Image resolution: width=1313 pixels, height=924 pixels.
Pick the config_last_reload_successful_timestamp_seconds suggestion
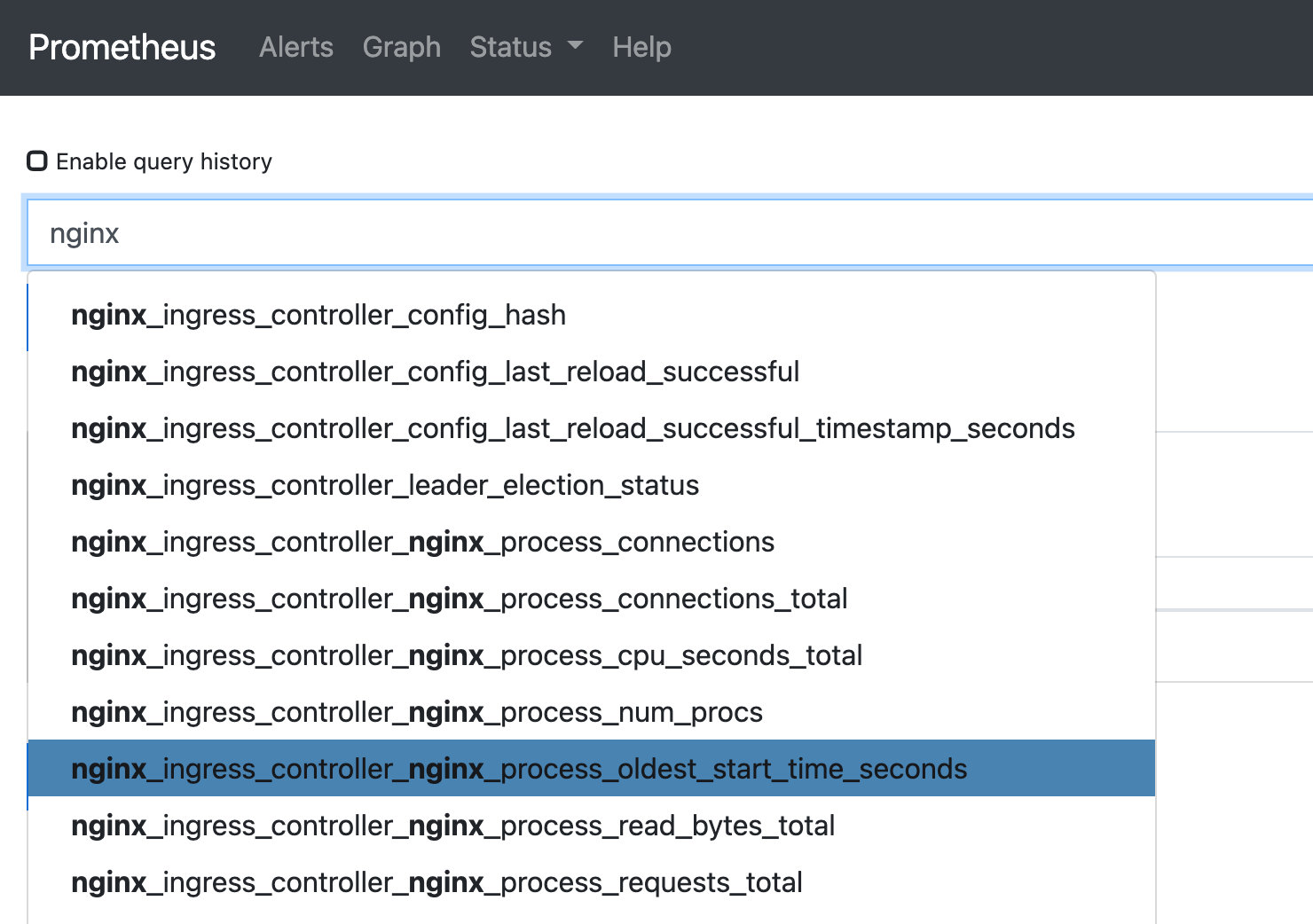point(572,429)
